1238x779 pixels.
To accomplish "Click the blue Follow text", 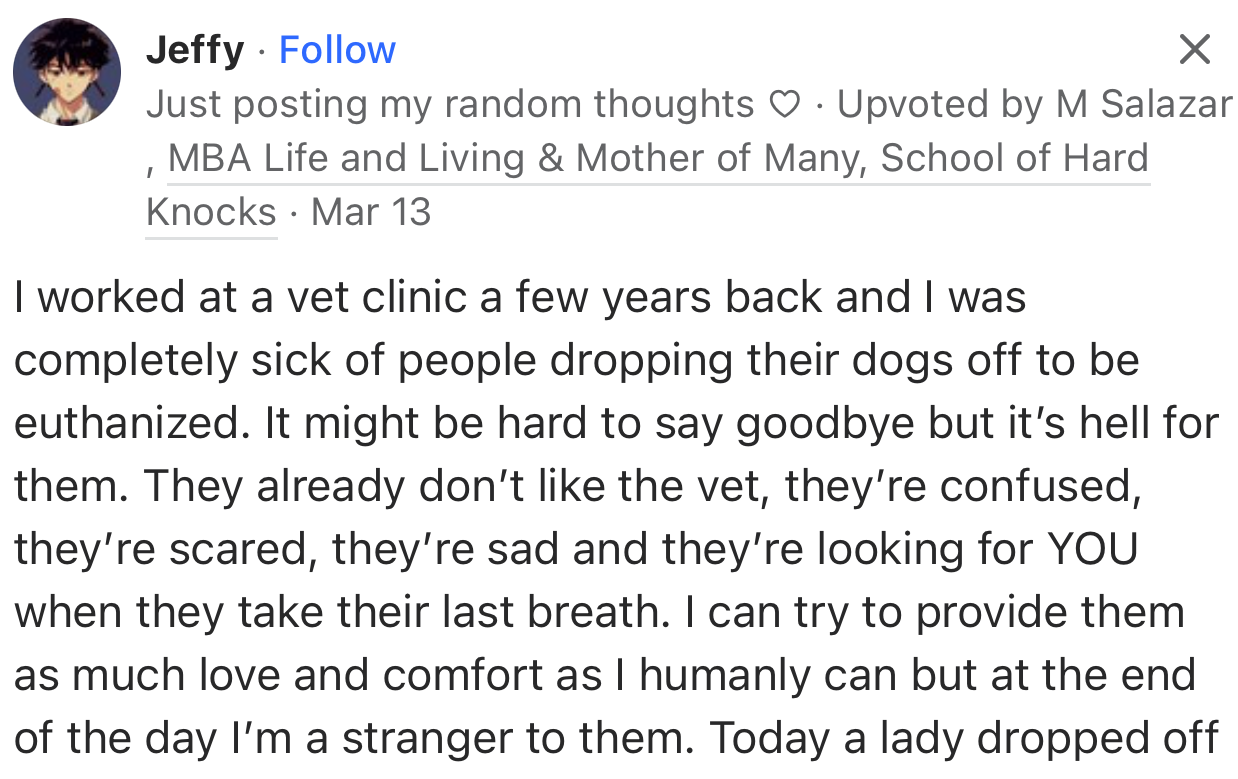I will pyautogui.click(x=336, y=48).
